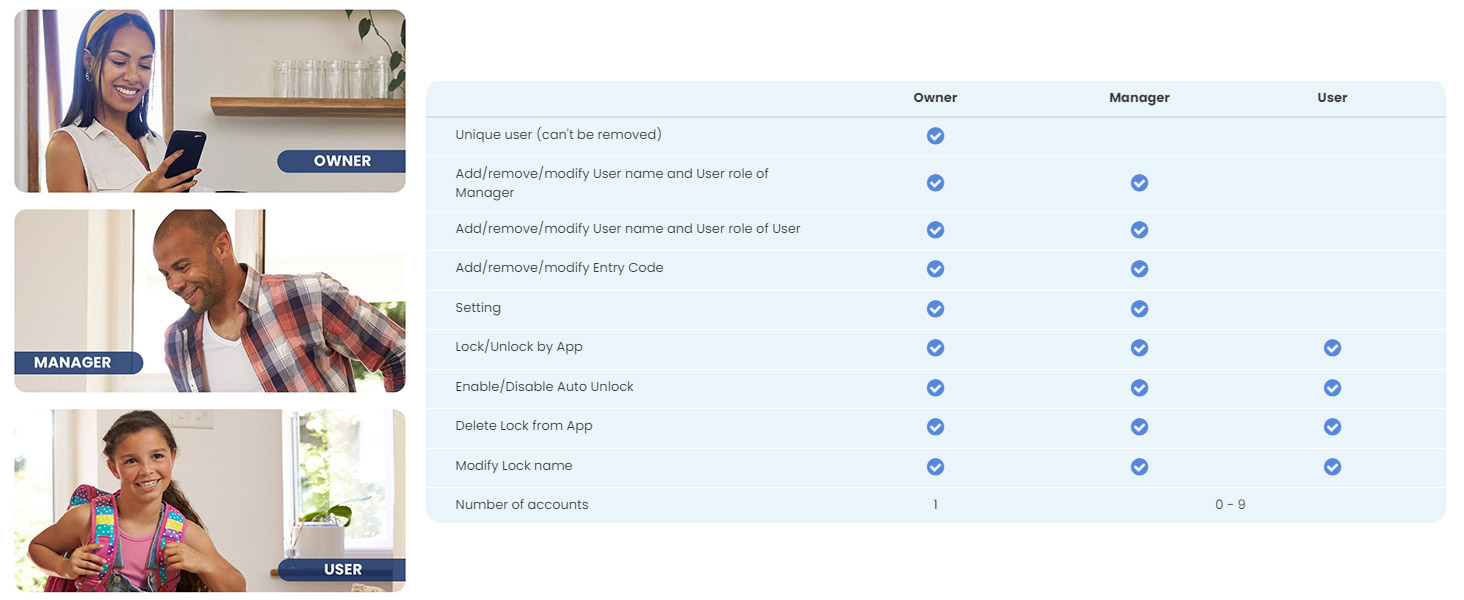The image size is (1464, 600).
Task: Click the Manager column header
Action: coord(1139,98)
